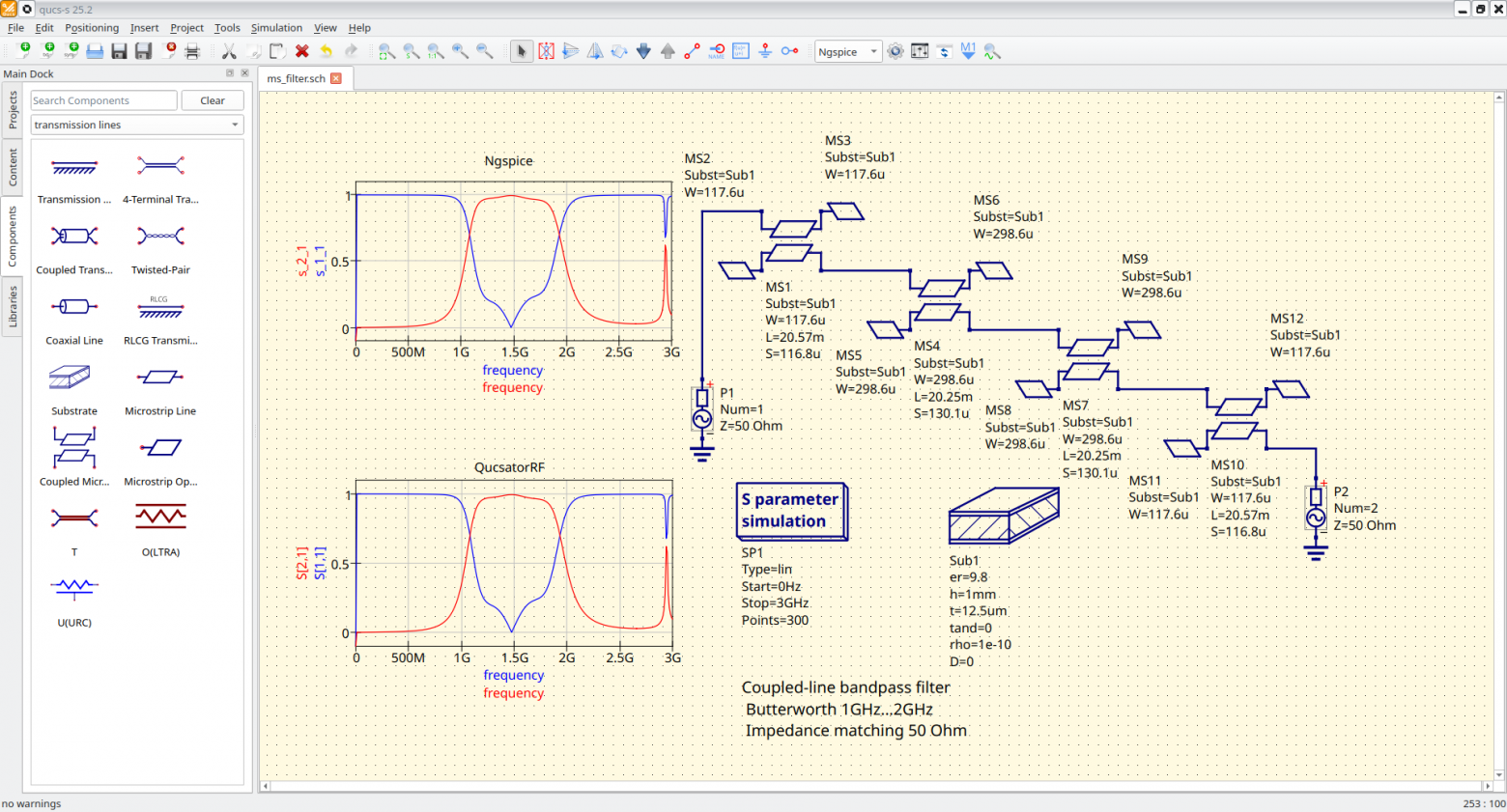Create a new text document
Image resolution: width=1507 pixels, height=812 pixels.
47,51
